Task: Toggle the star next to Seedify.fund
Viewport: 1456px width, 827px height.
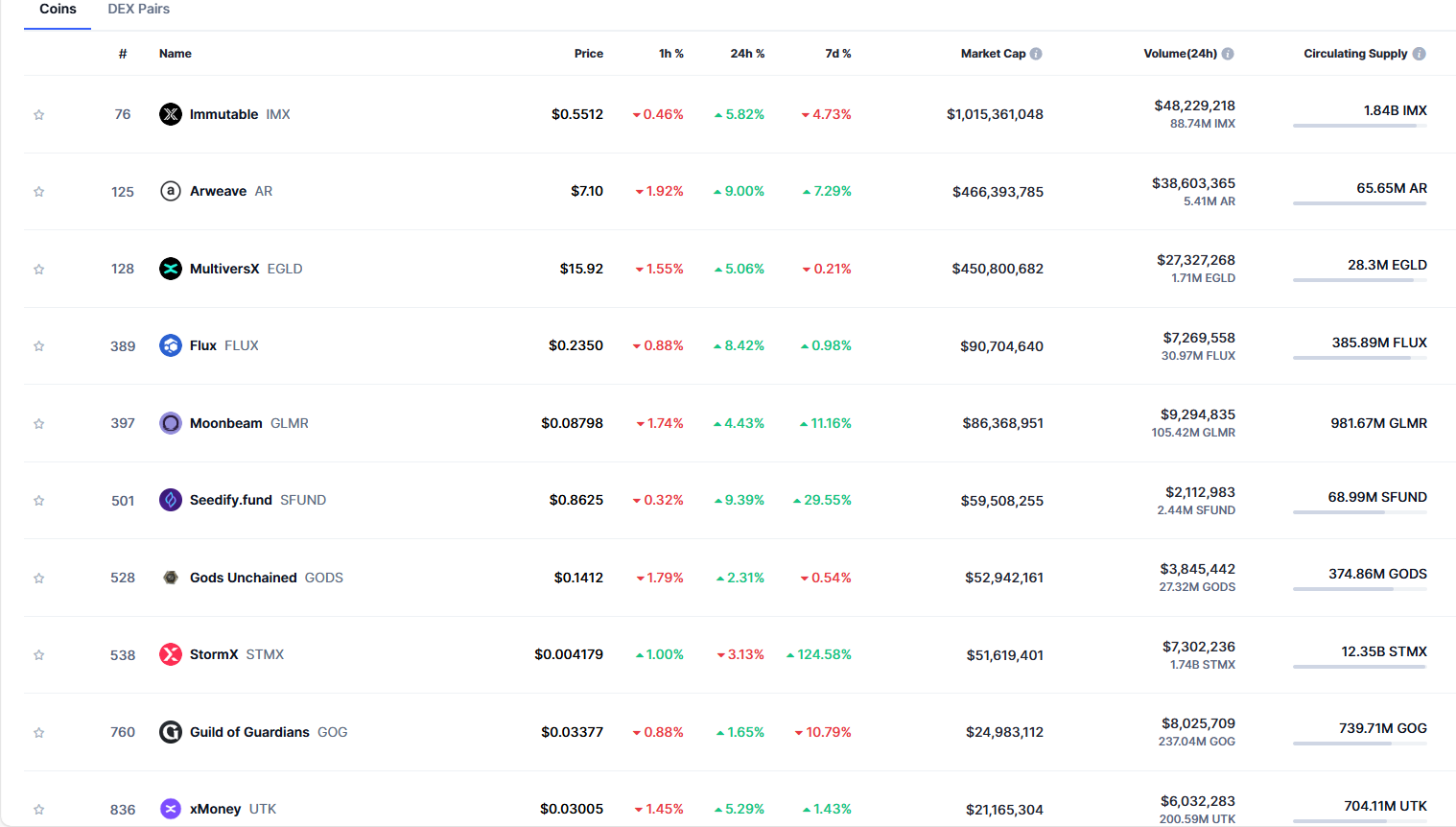Action: [x=38, y=500]
